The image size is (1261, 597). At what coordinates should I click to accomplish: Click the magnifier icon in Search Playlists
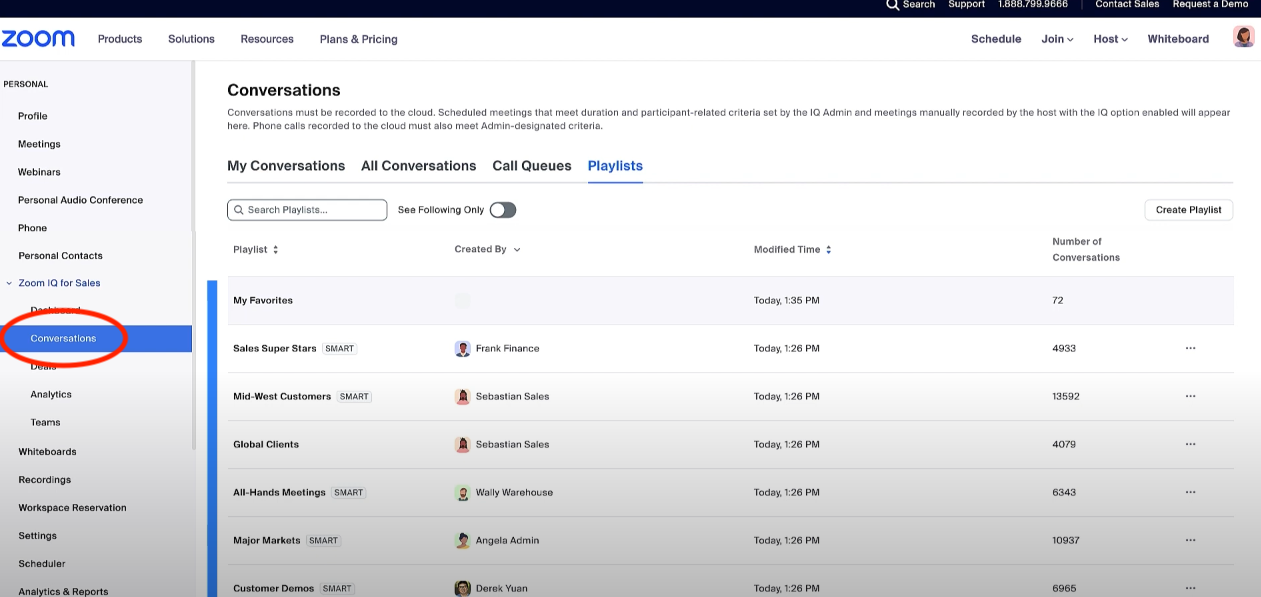239,210
